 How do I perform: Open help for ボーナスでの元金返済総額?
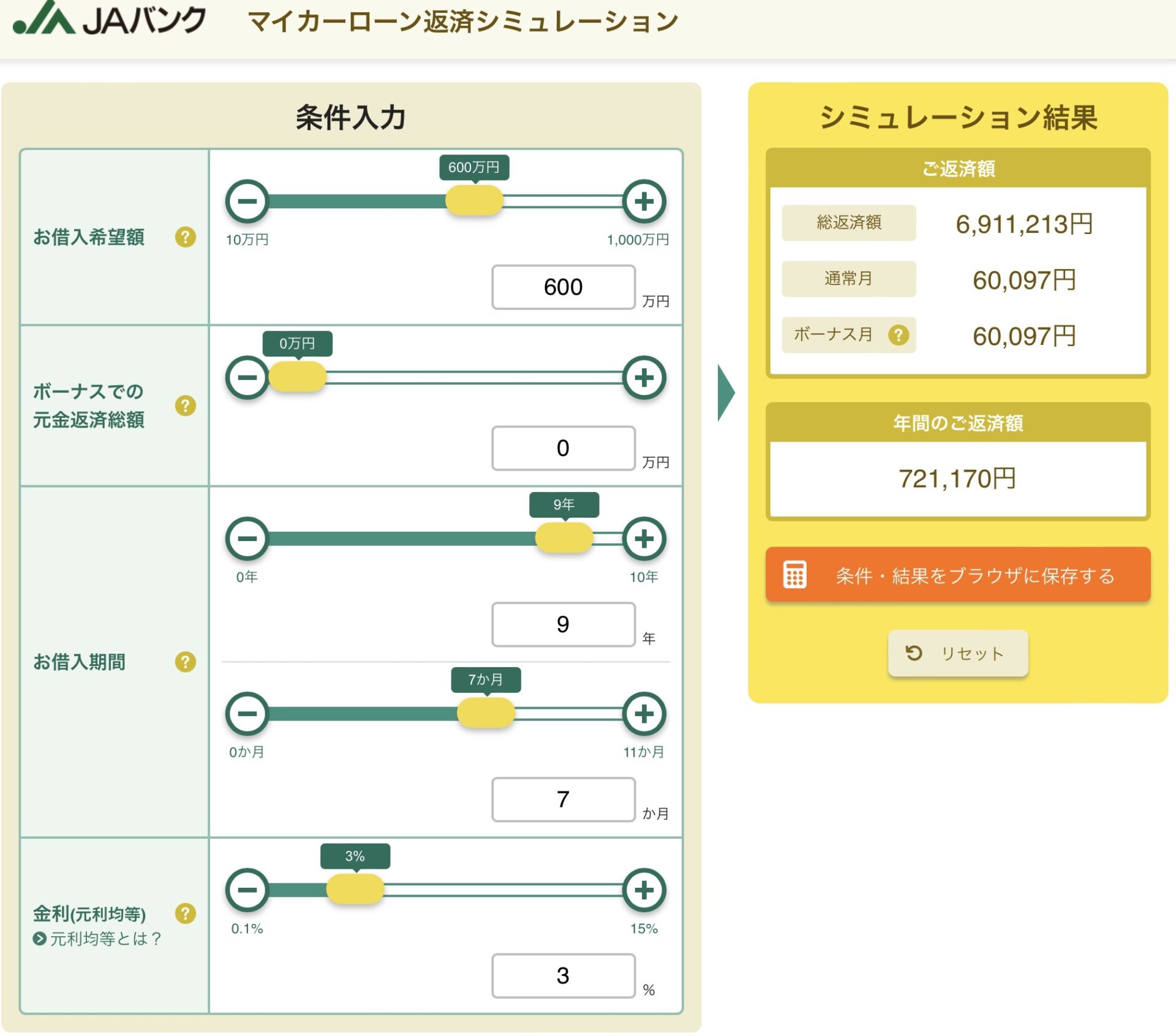point(185,406)
